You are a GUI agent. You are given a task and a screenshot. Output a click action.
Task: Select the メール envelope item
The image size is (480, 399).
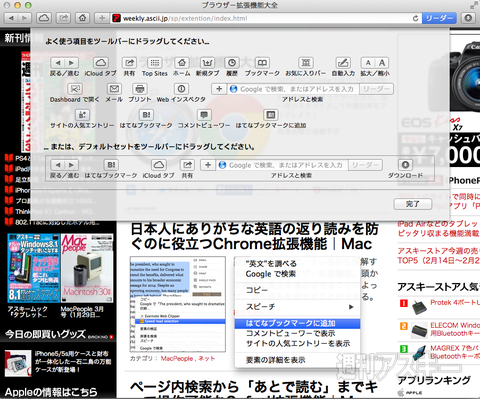click(x=114, y=93)
